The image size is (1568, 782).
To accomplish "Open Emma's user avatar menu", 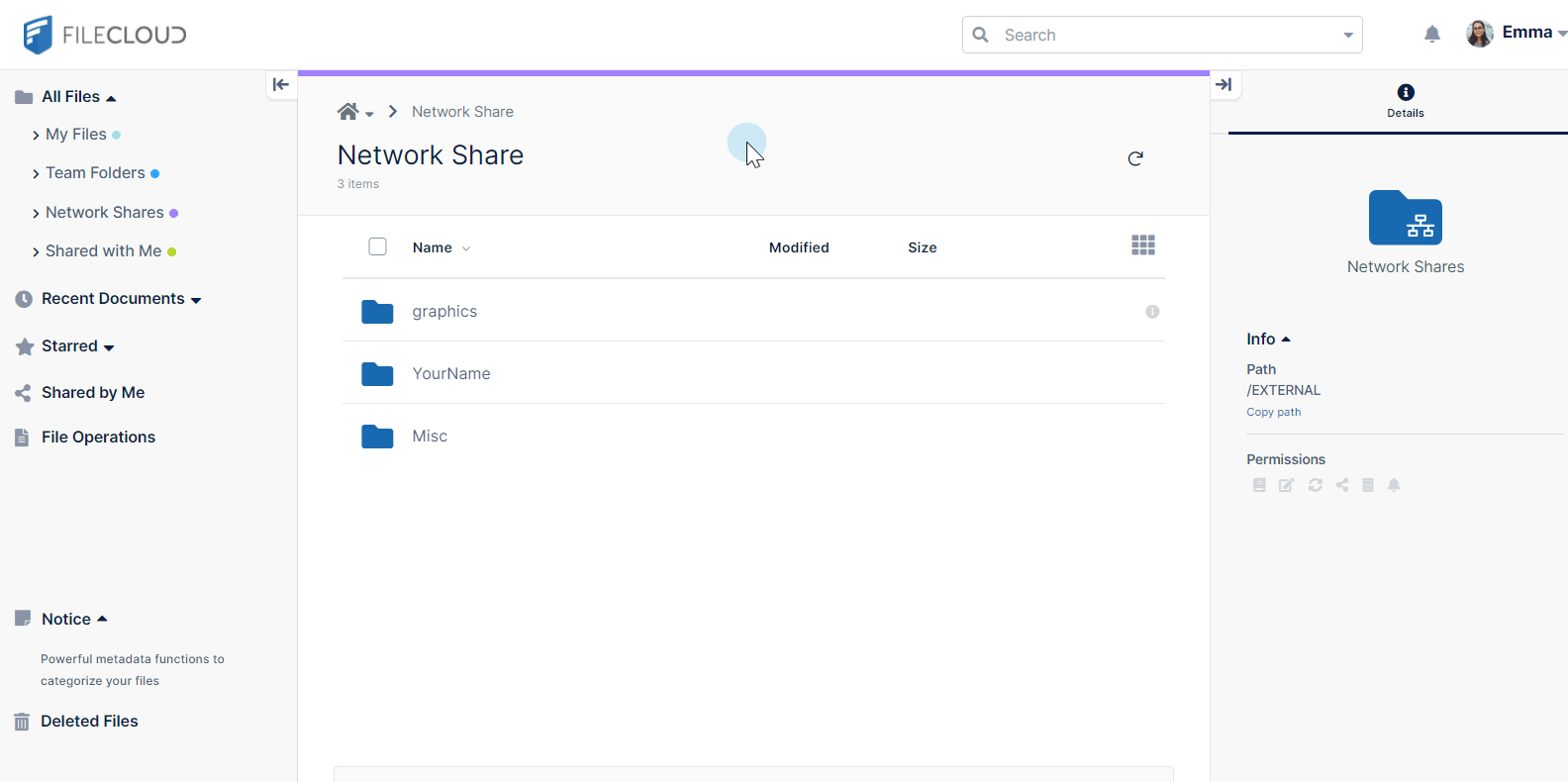I will (1480, 34).
